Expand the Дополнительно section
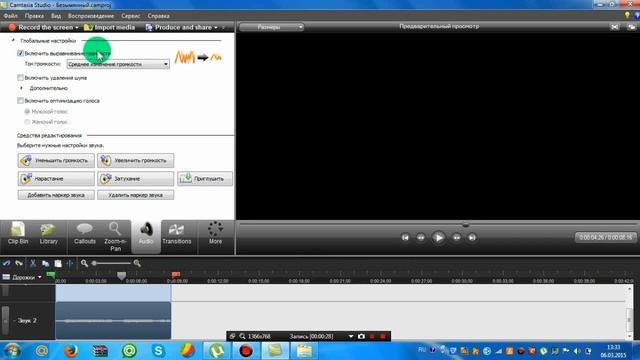640x360 pixels. tap(22, 88)
